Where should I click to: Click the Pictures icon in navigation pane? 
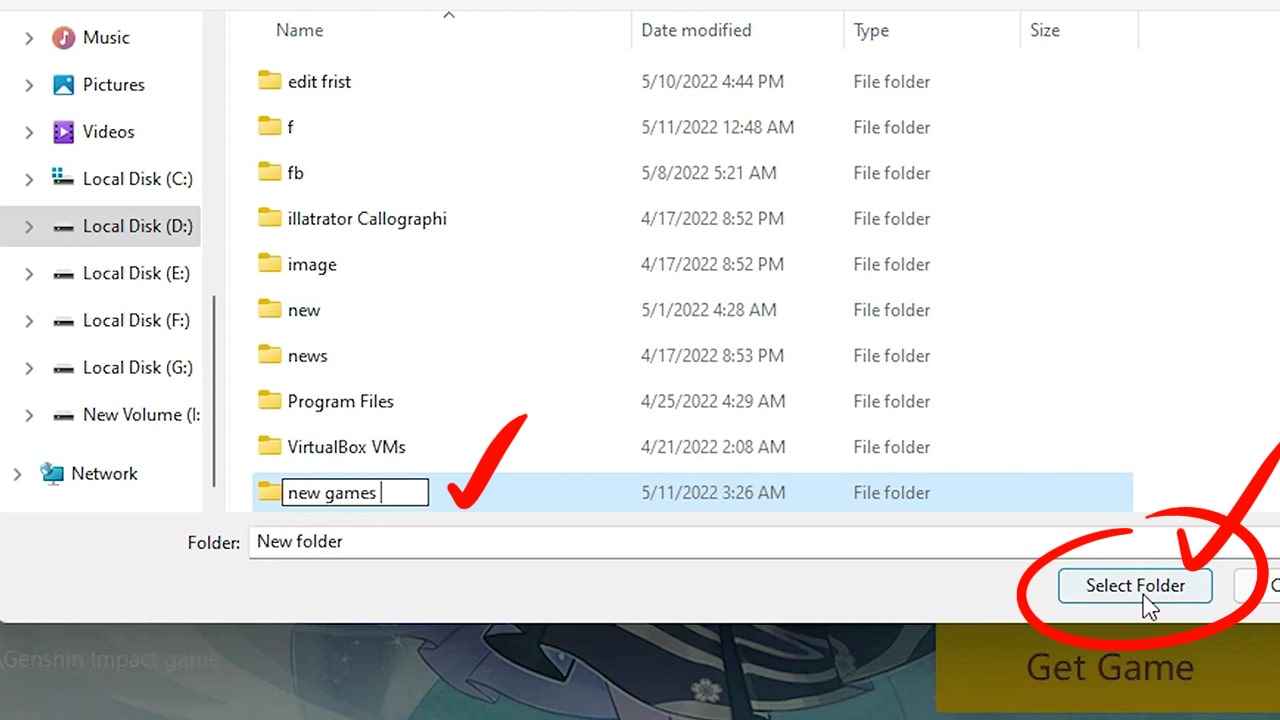(x=64, y=85)
